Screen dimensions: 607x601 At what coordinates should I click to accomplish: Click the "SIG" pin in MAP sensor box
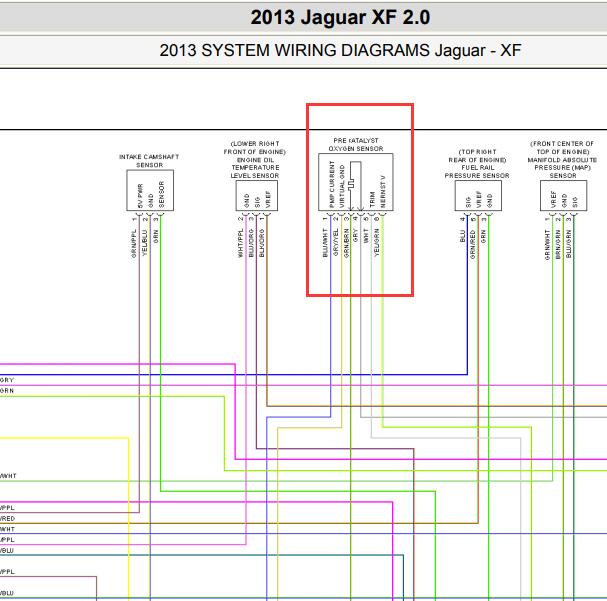pyautogui.click(x=575, y=202)
